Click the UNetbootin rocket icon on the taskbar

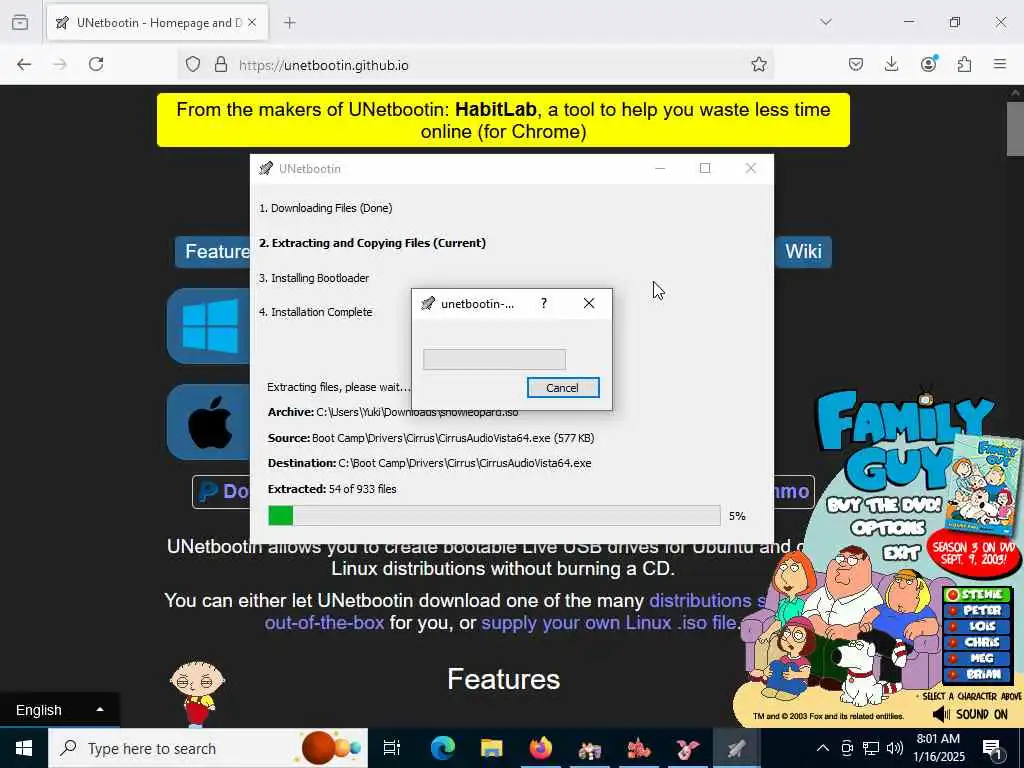tap(736, 748)
